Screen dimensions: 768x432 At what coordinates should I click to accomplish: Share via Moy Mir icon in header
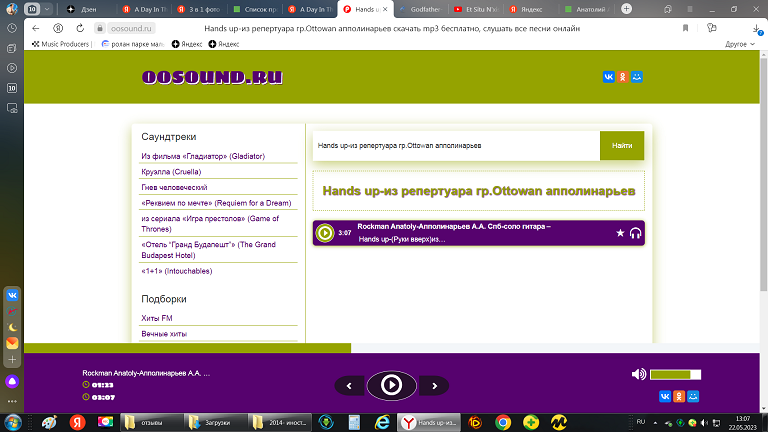point(637,77)
